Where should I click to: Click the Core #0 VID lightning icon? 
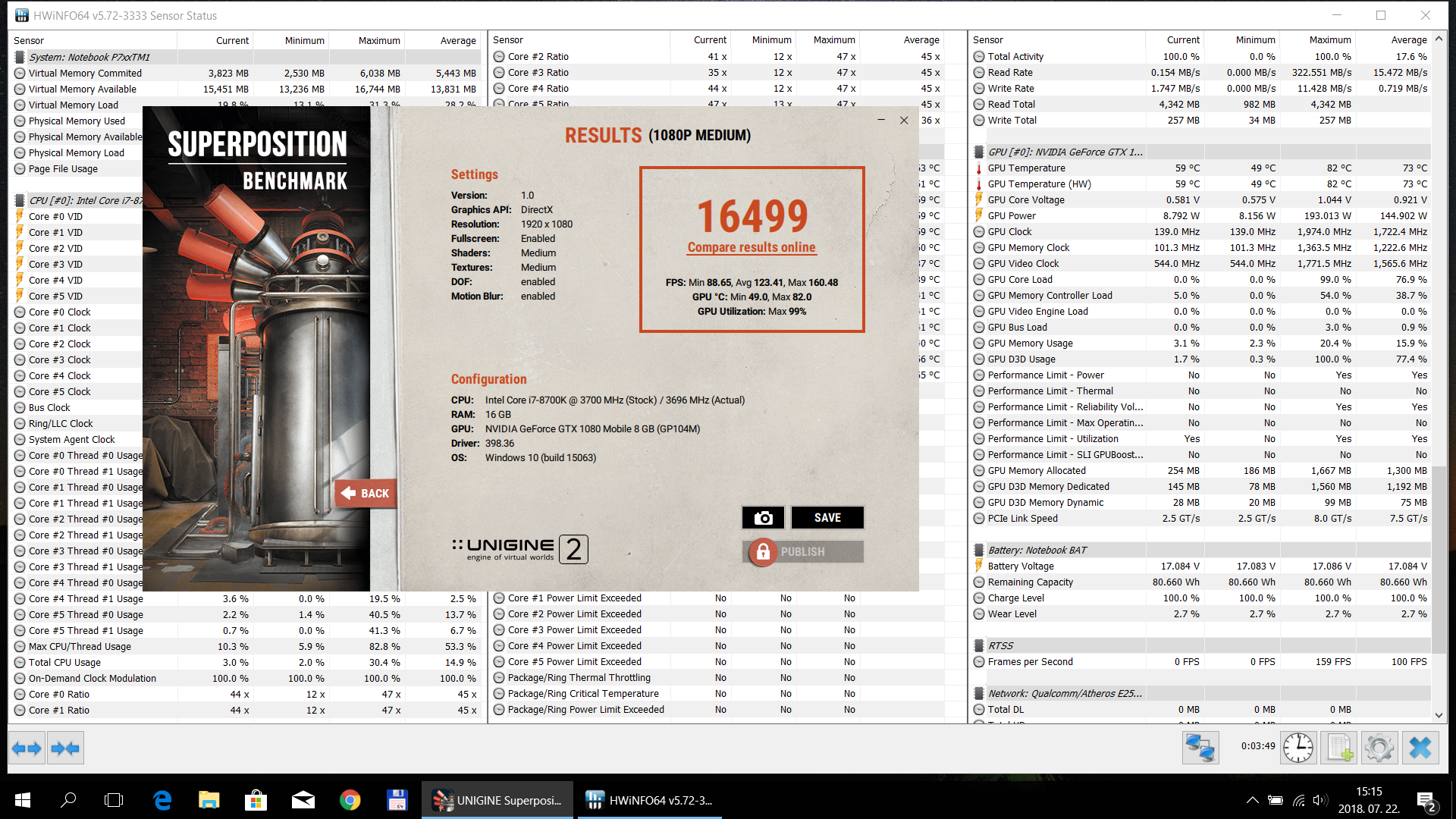20,217
